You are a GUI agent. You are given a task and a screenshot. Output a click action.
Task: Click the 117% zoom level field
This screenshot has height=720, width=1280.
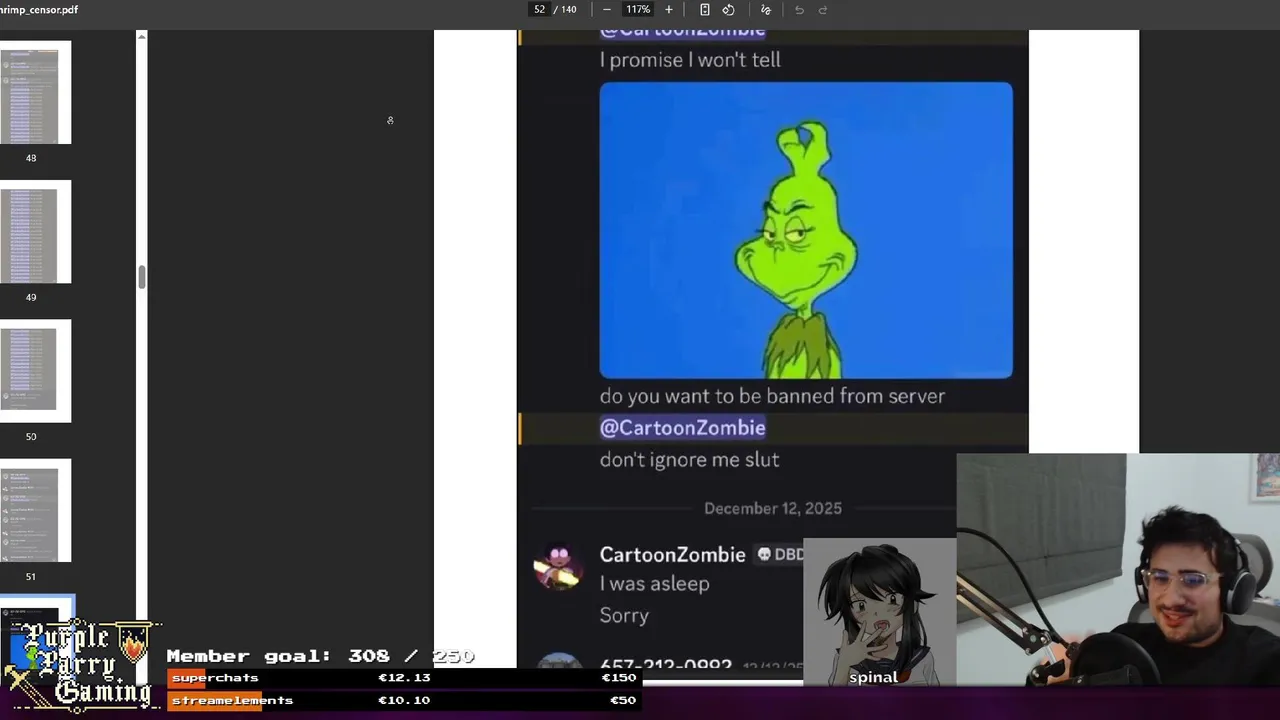point(638,10)
